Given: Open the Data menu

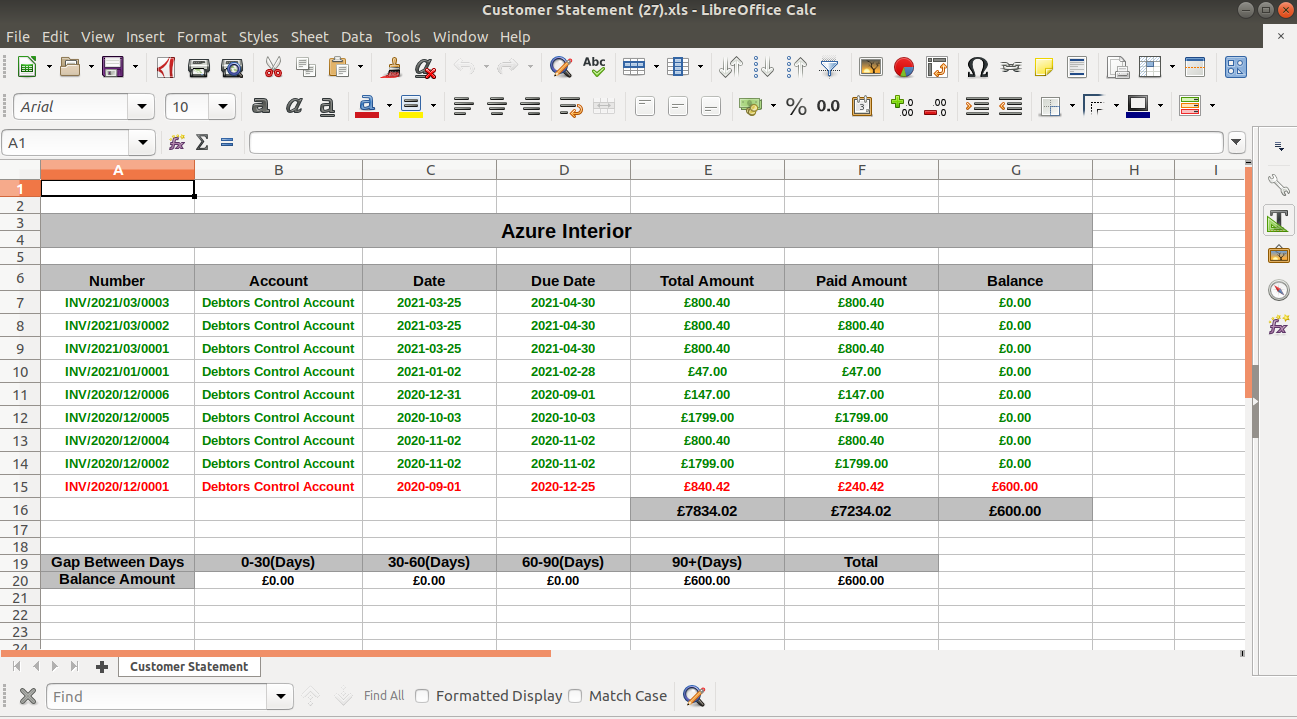Looking at the screenshot, I should pyautogui.click(x=356, y=37).
